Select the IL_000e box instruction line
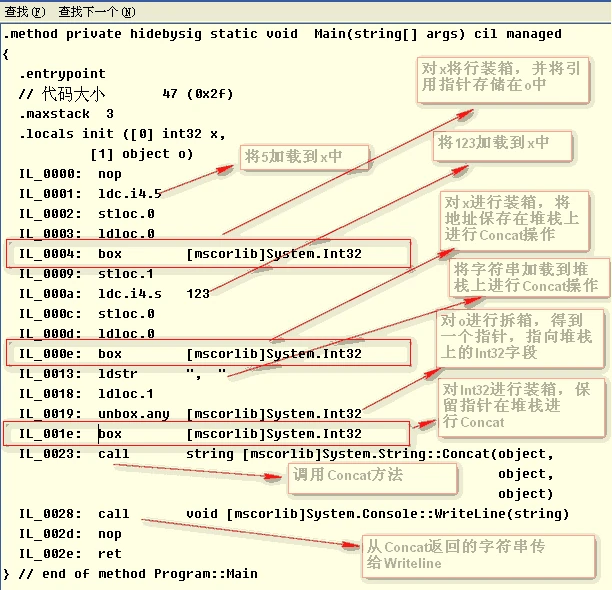612x590 pixels. tap(208, 353)
